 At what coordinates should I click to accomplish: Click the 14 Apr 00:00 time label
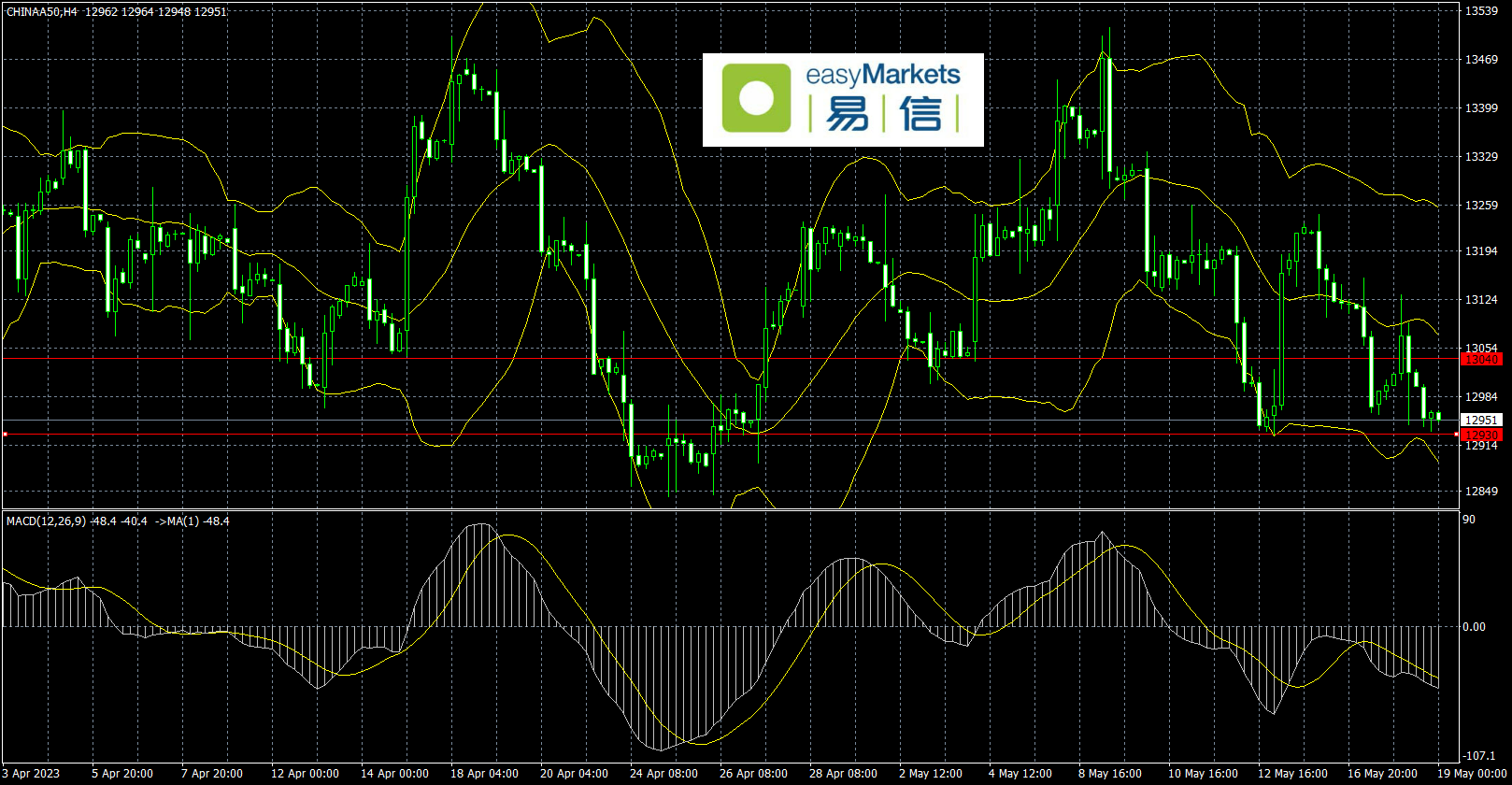tap(394, 774)
